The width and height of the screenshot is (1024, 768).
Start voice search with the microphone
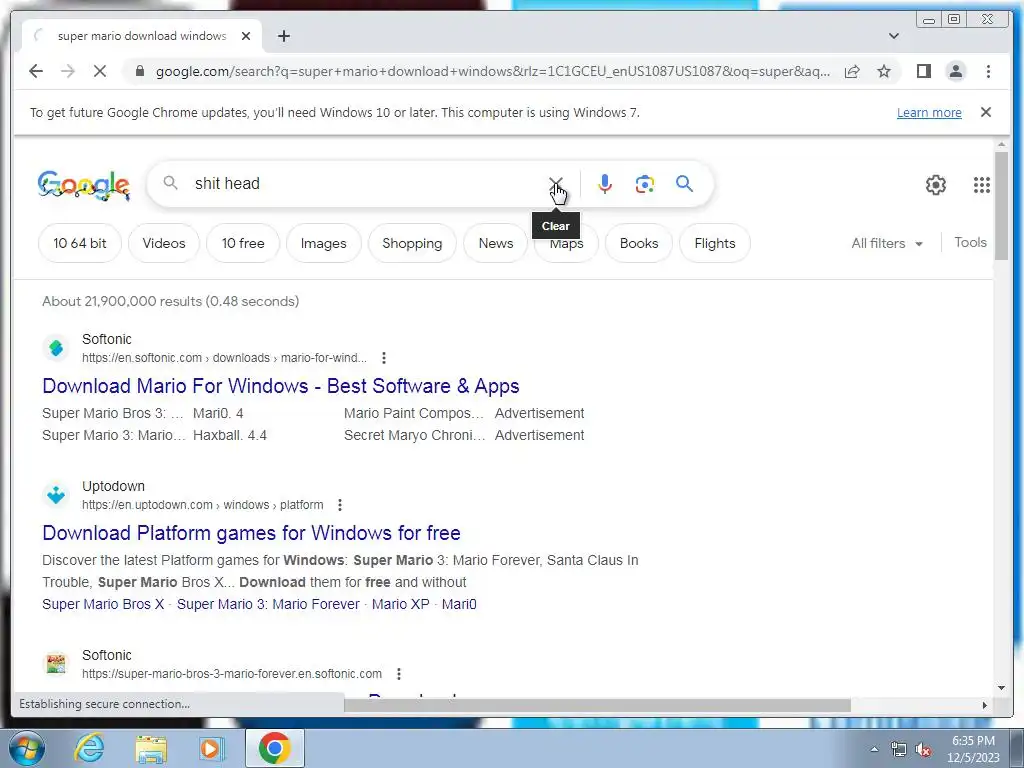click(605, 184)
